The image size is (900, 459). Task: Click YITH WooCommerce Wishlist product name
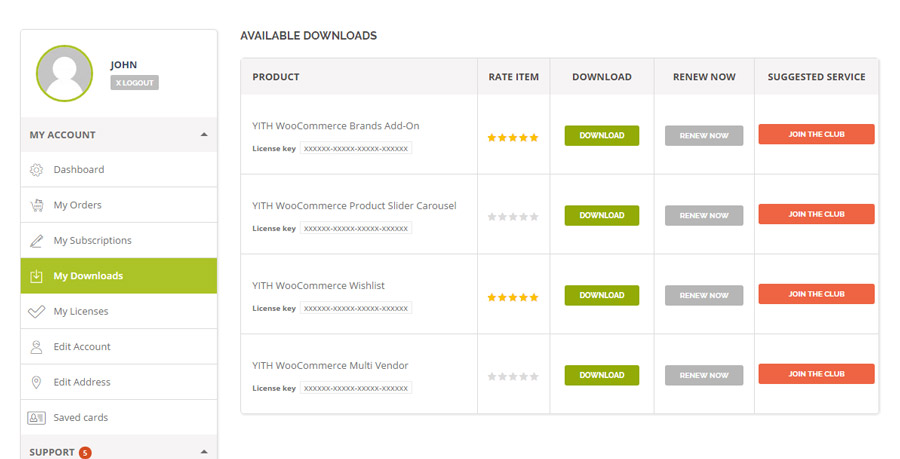click(x=318, y=285)
